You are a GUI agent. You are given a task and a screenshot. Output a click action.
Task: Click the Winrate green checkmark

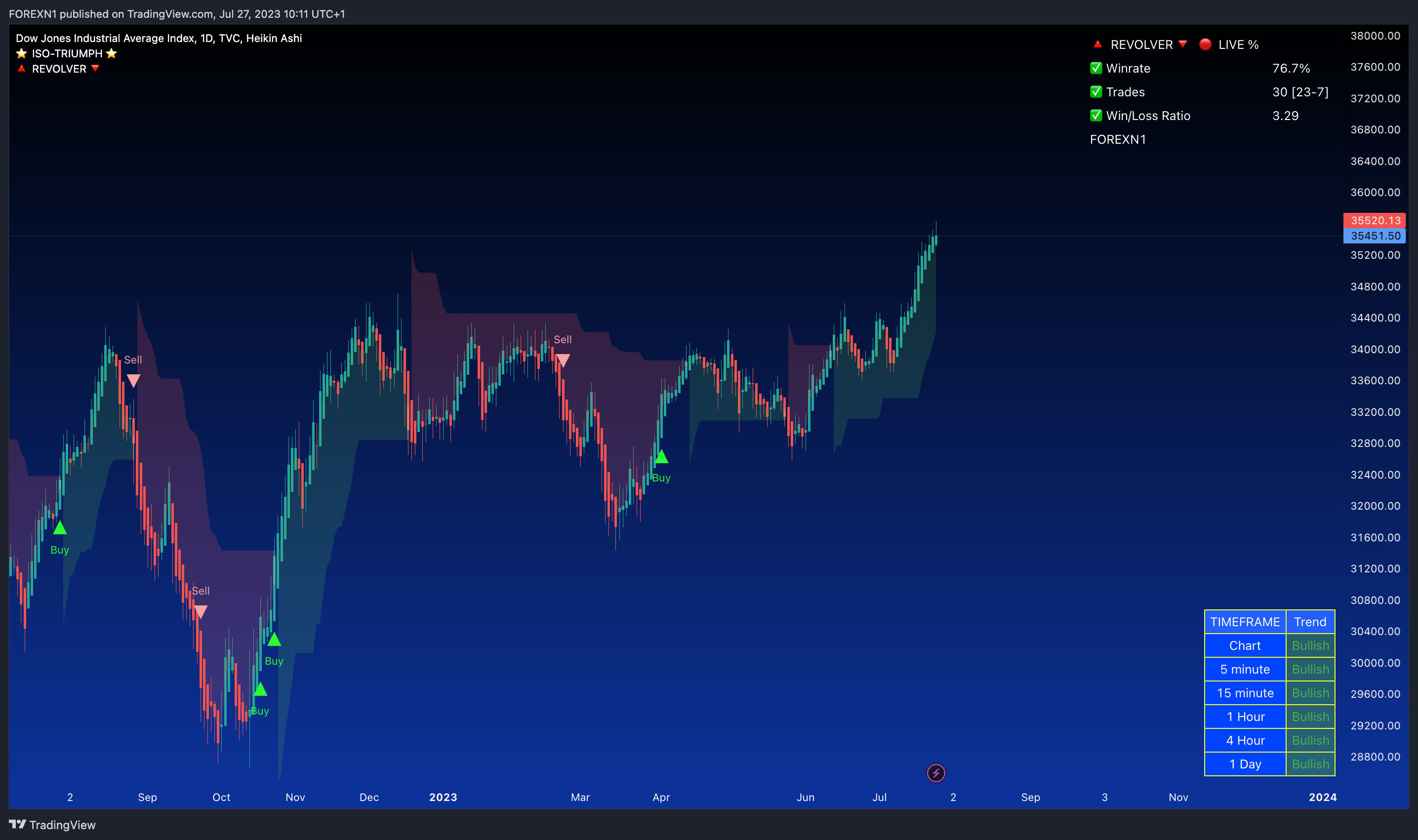pos(1096,68)
